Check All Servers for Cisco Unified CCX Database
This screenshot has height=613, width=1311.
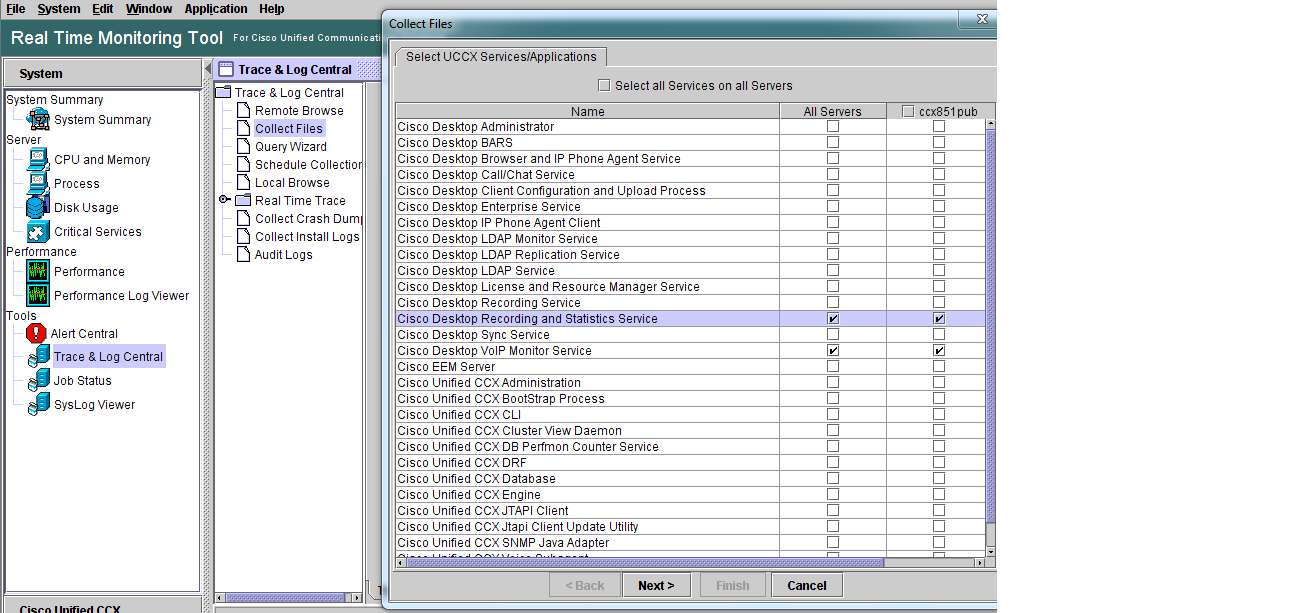click(833, 479)
